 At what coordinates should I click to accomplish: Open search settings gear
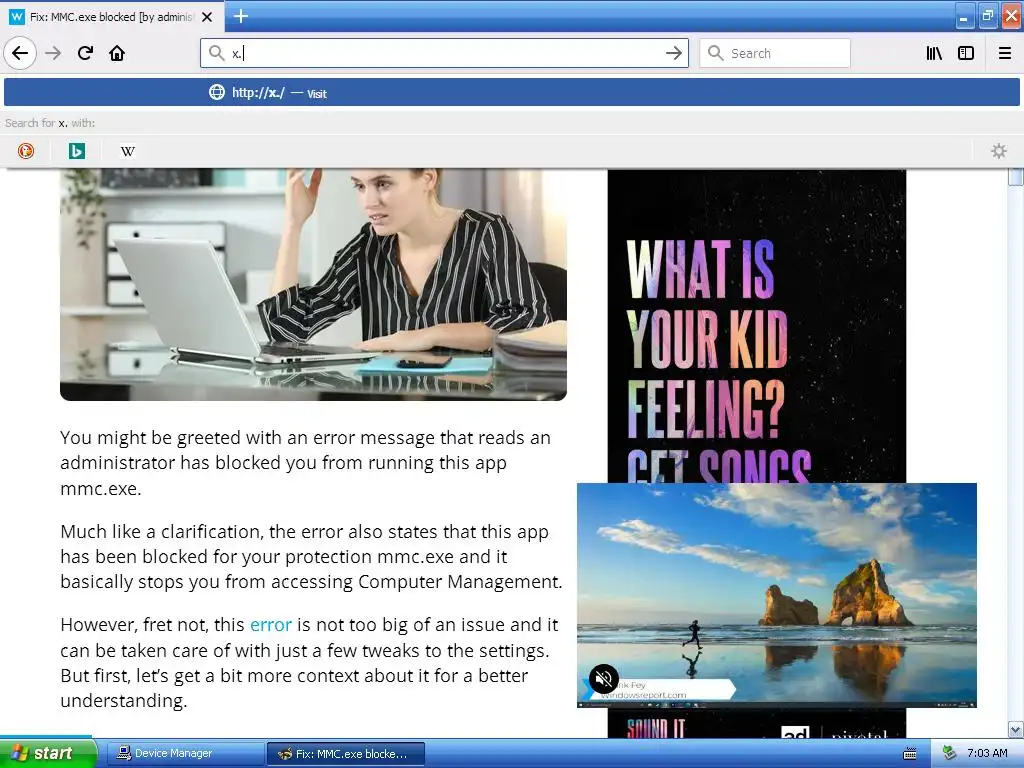(x=999, y=151)
